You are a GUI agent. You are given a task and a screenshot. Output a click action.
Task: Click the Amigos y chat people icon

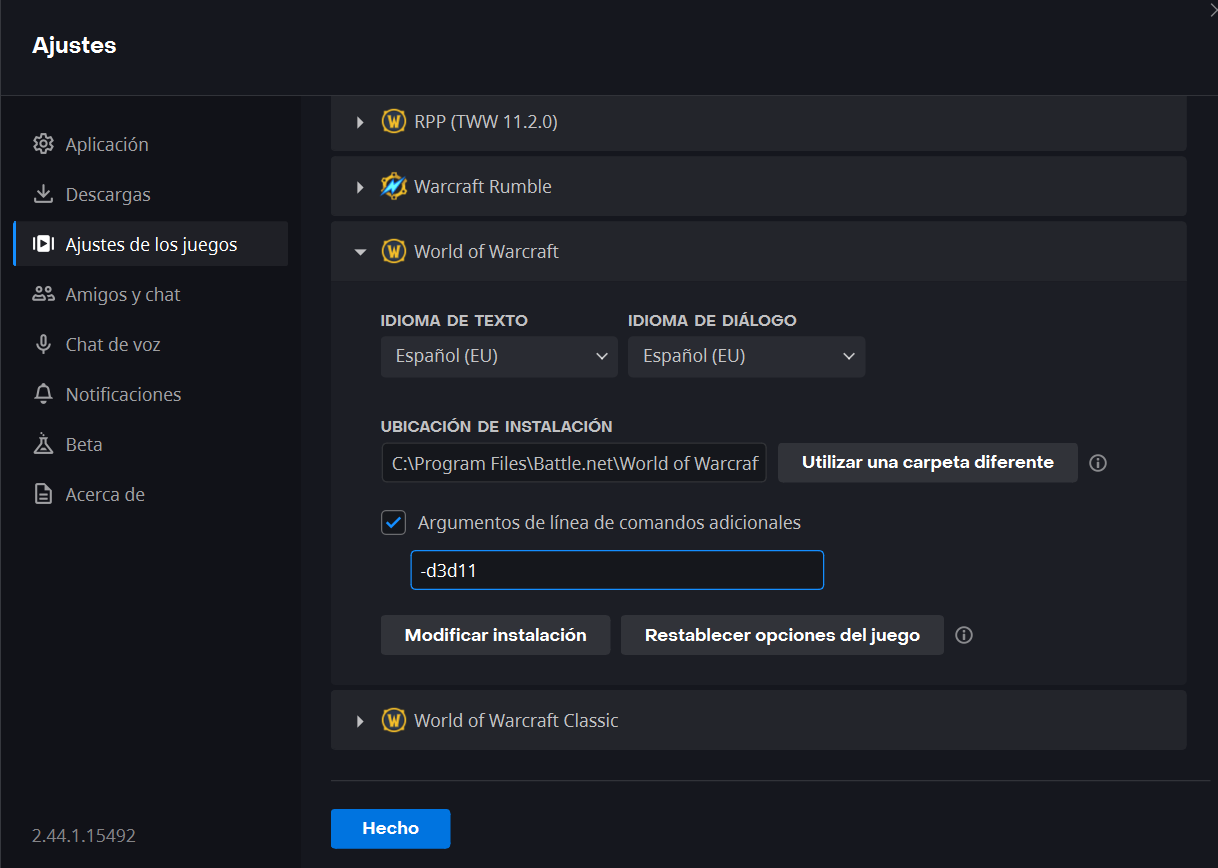coord(43,294)
